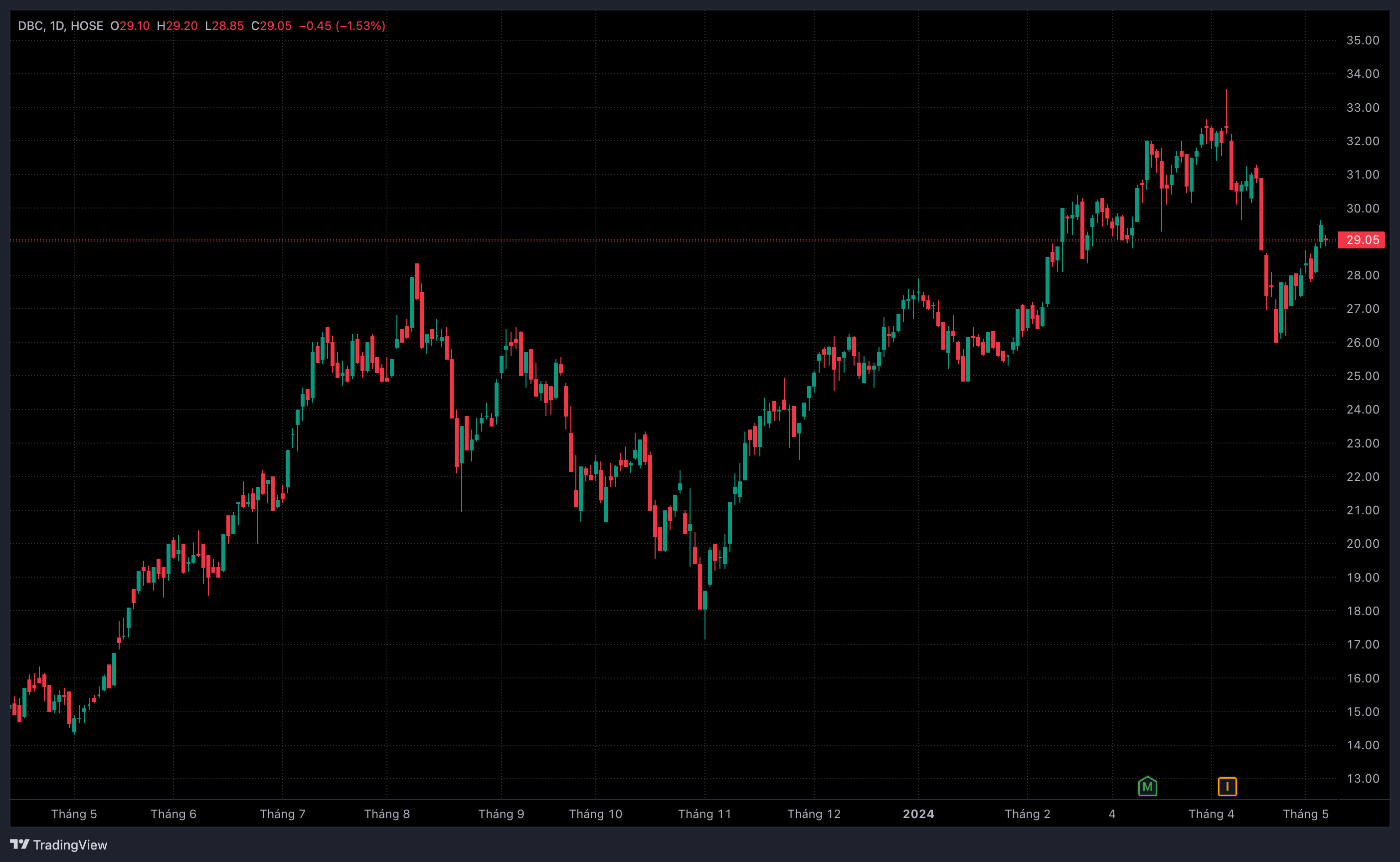Click the Tháng 8 time axis label
This screenshot has width=1400, height=862.
[387, 814]
